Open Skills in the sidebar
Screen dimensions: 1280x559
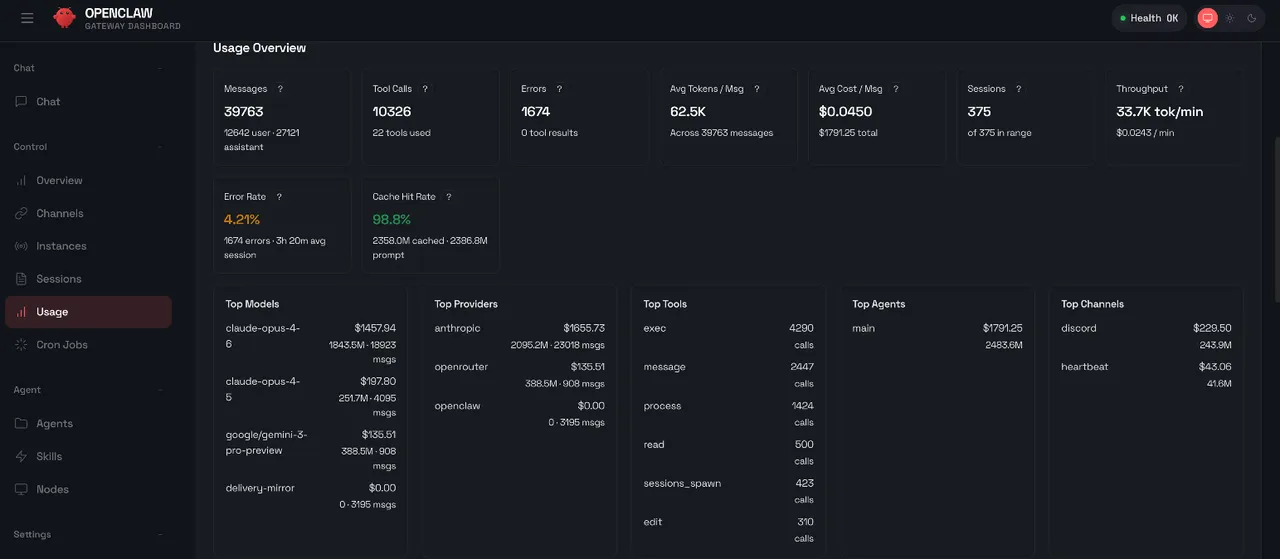(49, 456)
